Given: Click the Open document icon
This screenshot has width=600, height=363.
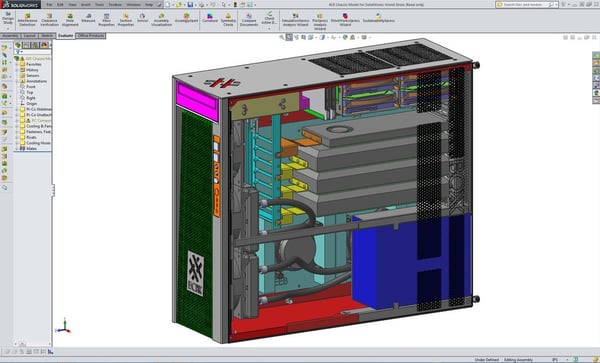Looking at the screenshot, I should [x=179, y=5].
